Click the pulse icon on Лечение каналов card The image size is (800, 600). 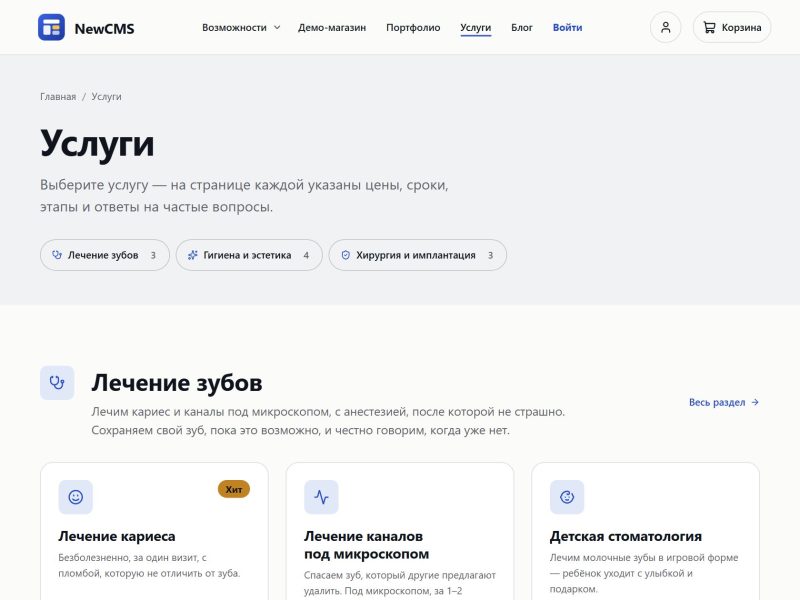[321, 497]
